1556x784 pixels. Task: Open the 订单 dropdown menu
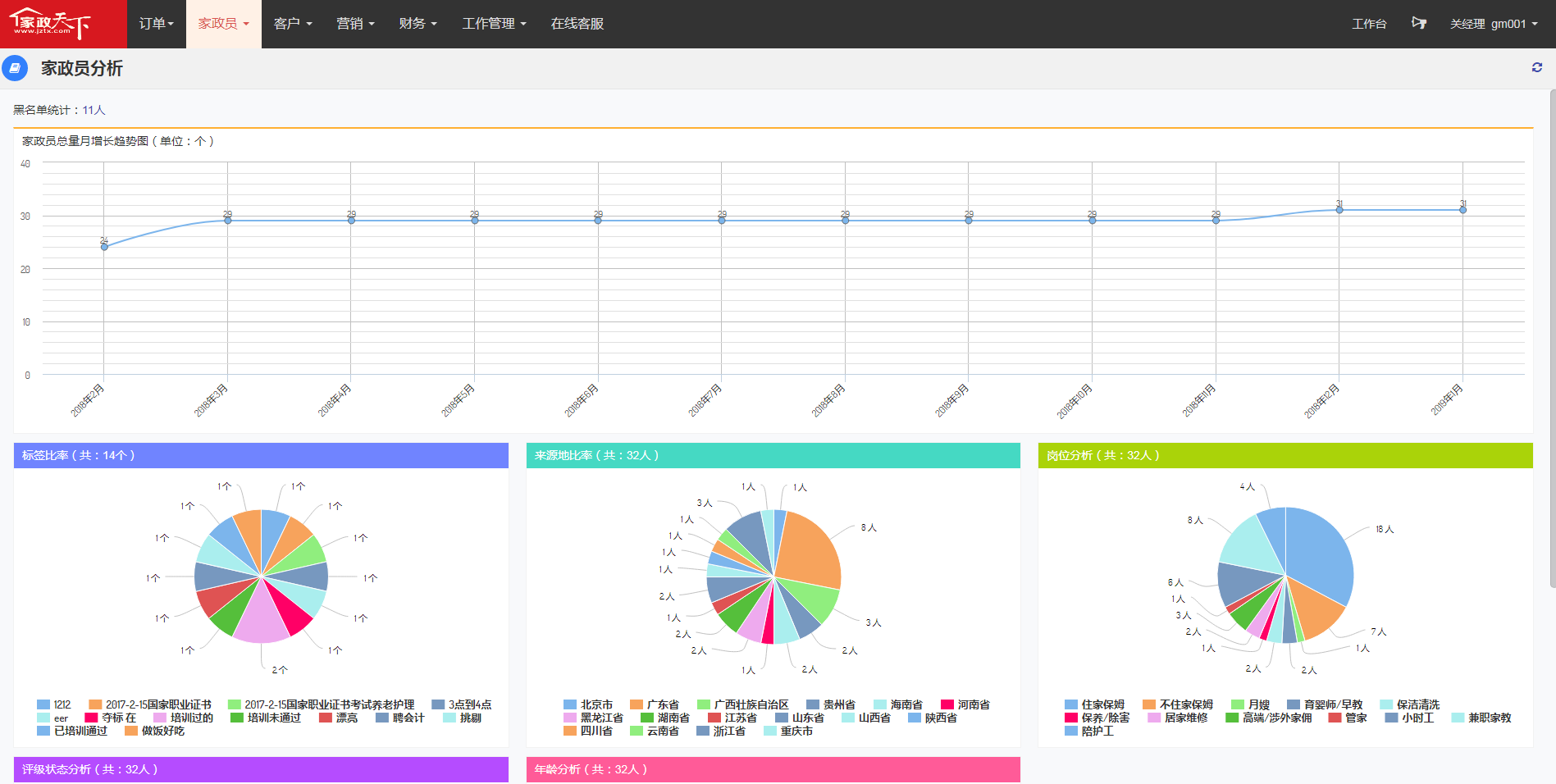tap(157, 24)
